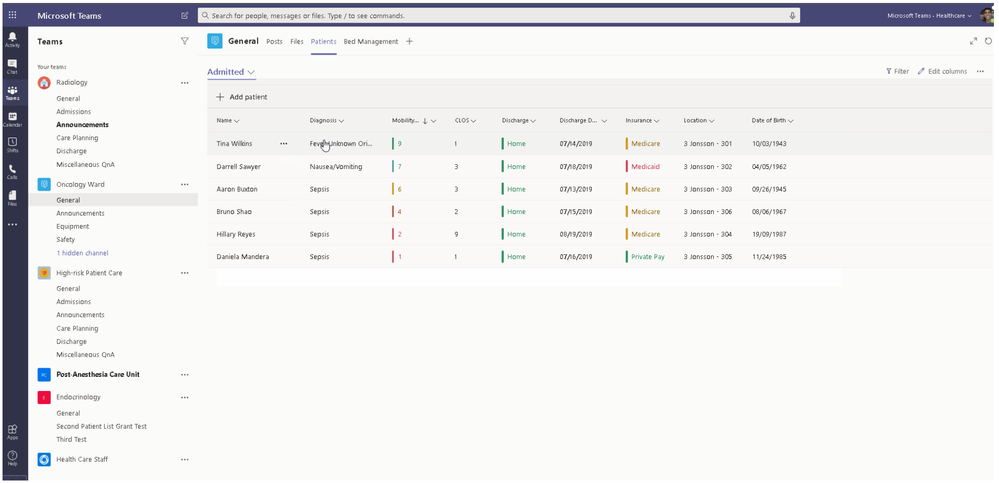The width and height of the screenshot is (999, 483).
Task: Open the Admitted view dropdown
Action: click(231, 72)
